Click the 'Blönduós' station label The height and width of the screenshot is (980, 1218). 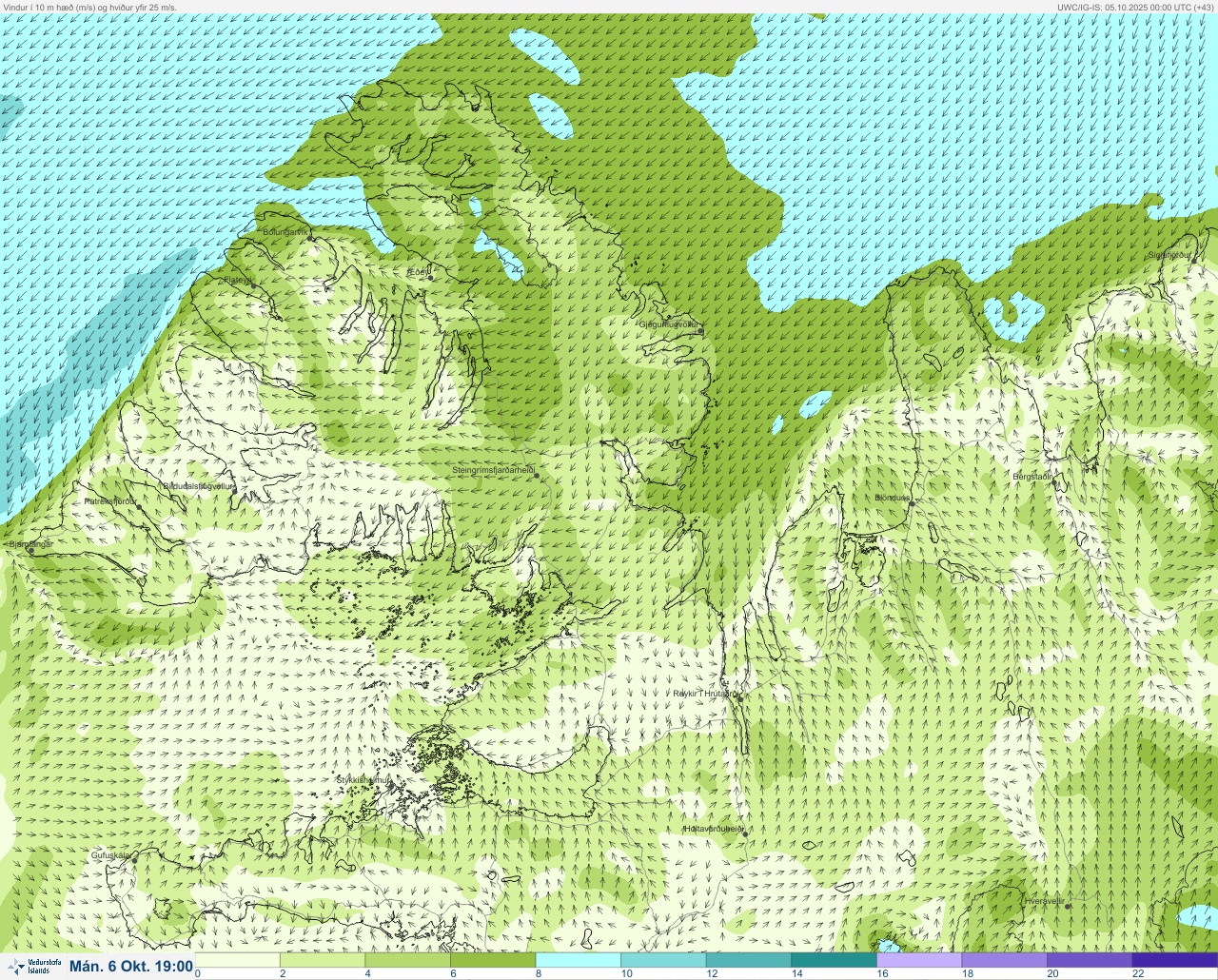pos(893,498)
